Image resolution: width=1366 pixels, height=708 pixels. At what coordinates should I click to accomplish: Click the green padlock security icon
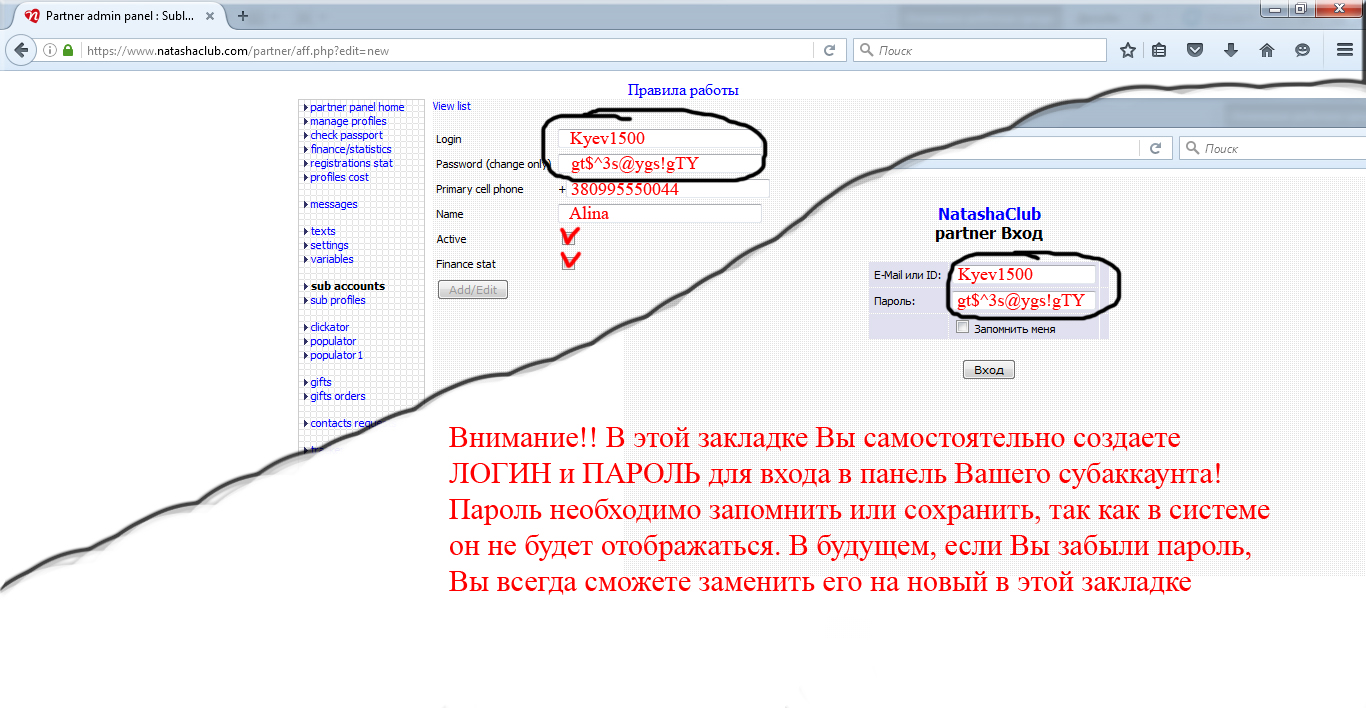(x=68, y=50)
